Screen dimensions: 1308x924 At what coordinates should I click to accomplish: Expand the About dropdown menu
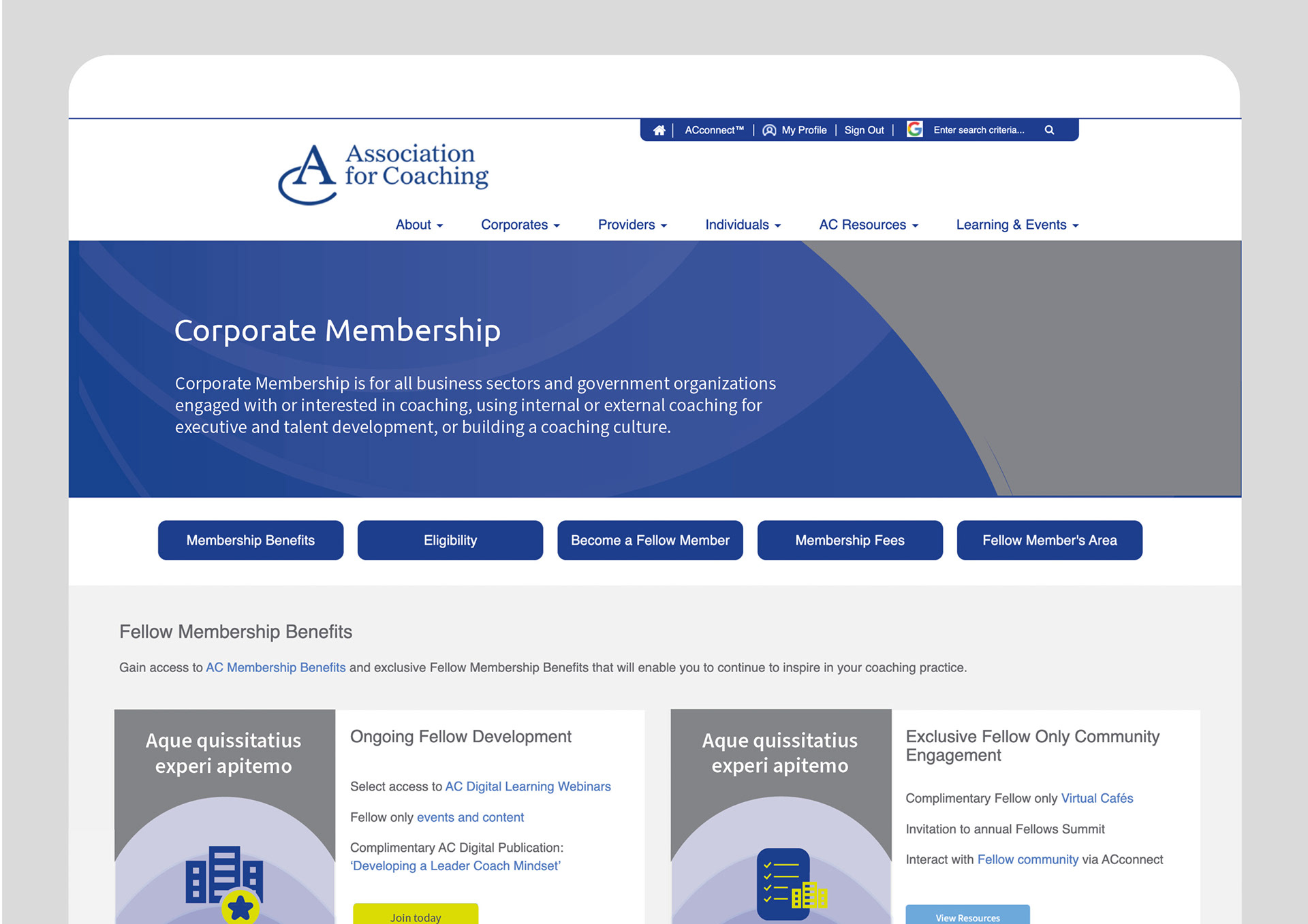coord(419,225)
